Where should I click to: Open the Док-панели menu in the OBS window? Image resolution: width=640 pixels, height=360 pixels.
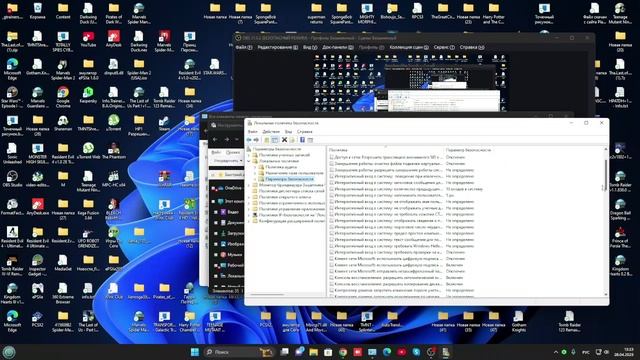click(338, 47)
